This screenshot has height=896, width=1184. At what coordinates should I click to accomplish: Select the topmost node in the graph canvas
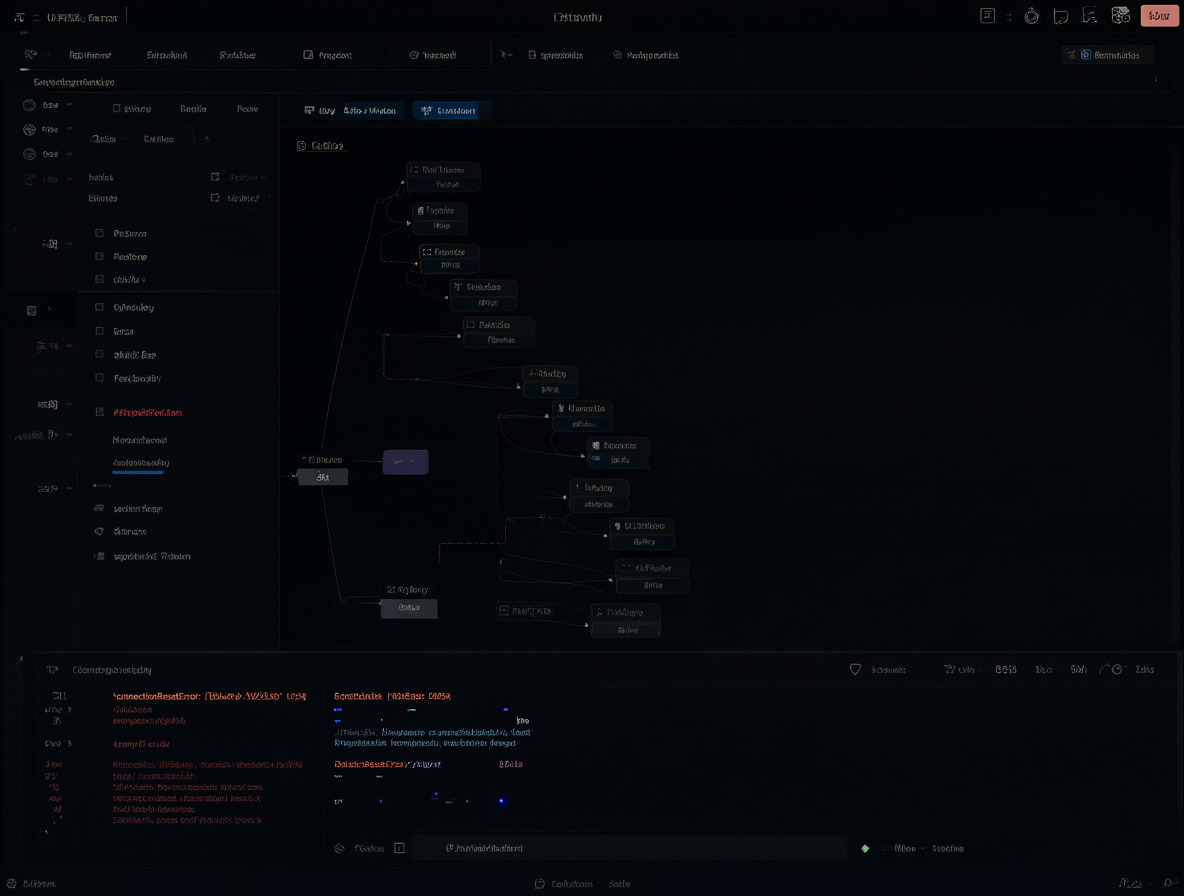pyautogui.click(x=443, y=177)
